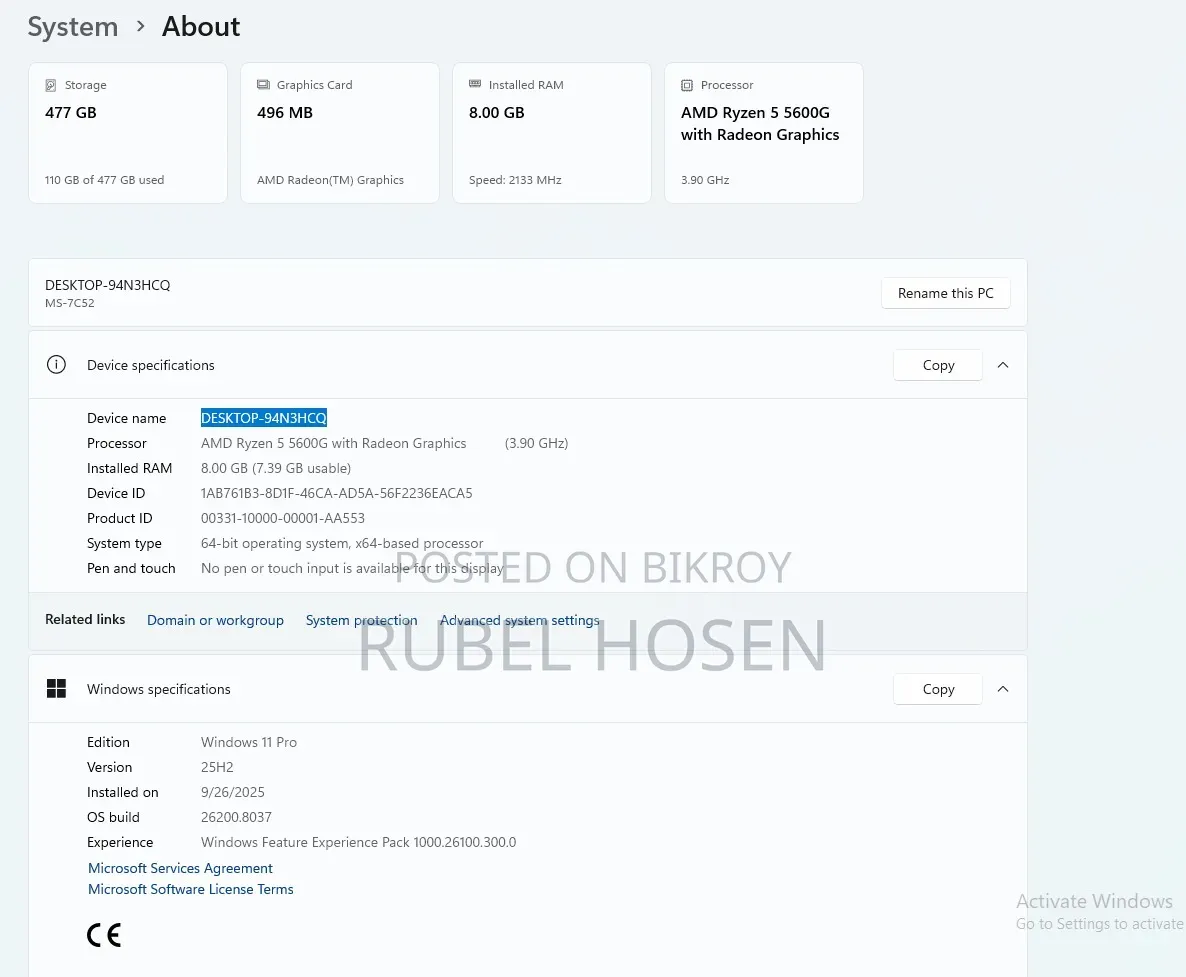This screenshot has width=1186, height=977.
Task: Click Rename this PC button
Action: tap(945, 293)
